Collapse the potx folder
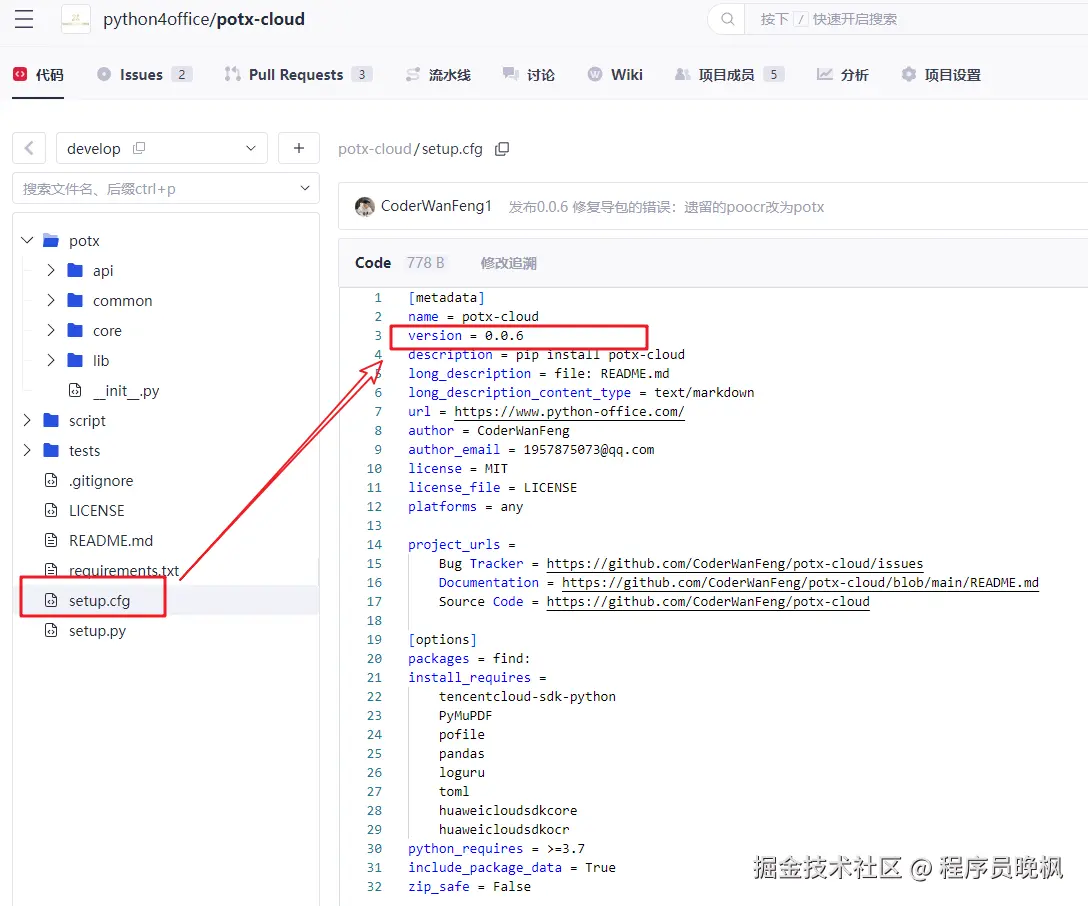 [27, 240]
